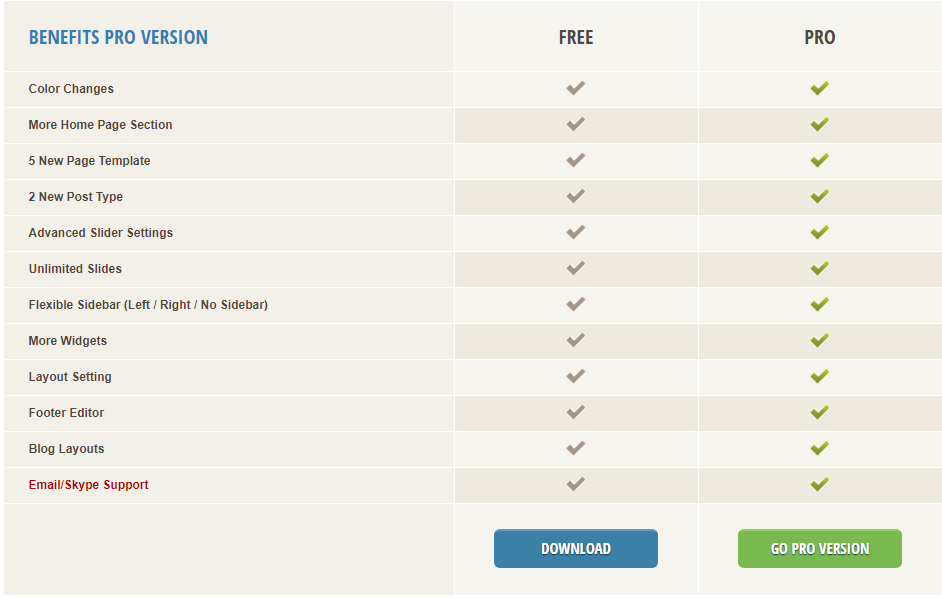Screen dimensions: 942x598
Task: Click the Go Pro Version button
Action: coord(819,548)
